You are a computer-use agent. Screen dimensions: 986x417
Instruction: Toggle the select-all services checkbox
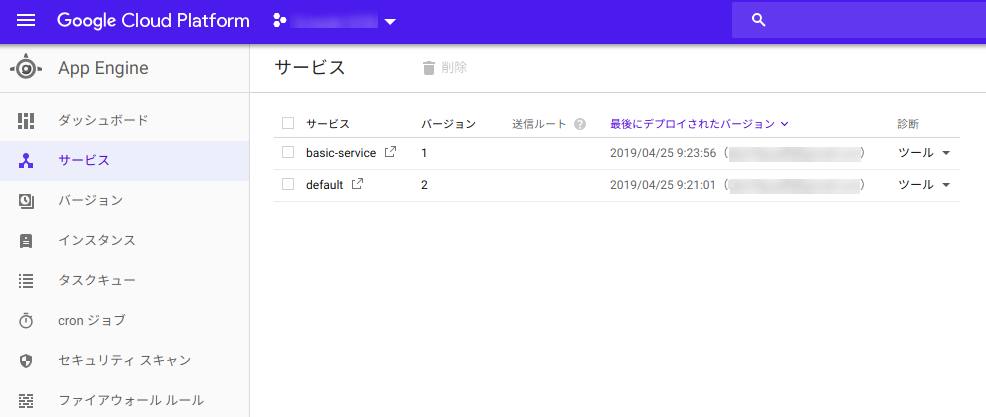(x=288, y=123)
